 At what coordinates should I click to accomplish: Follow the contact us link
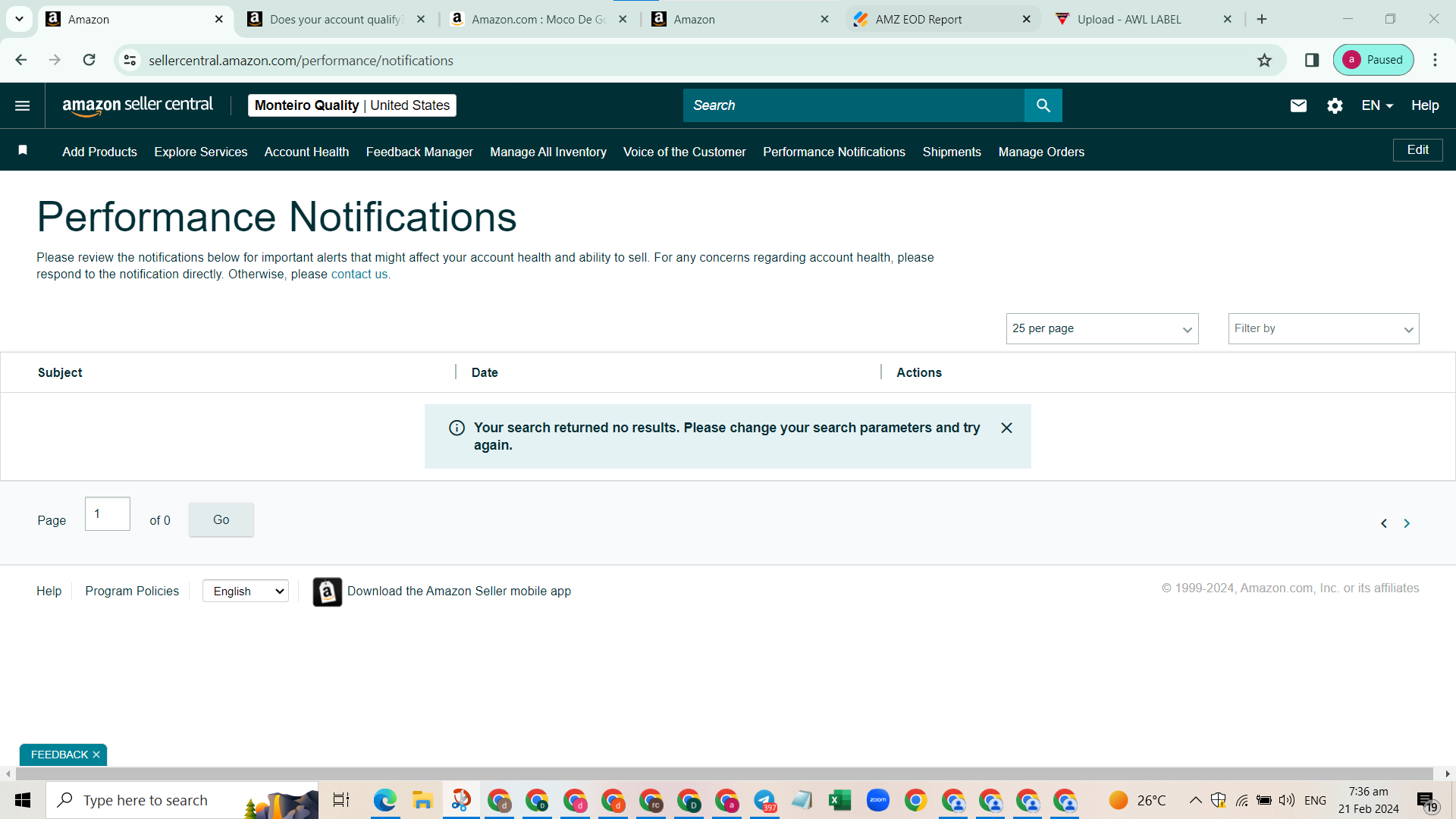pyautogui.click(x=359, y=274)
